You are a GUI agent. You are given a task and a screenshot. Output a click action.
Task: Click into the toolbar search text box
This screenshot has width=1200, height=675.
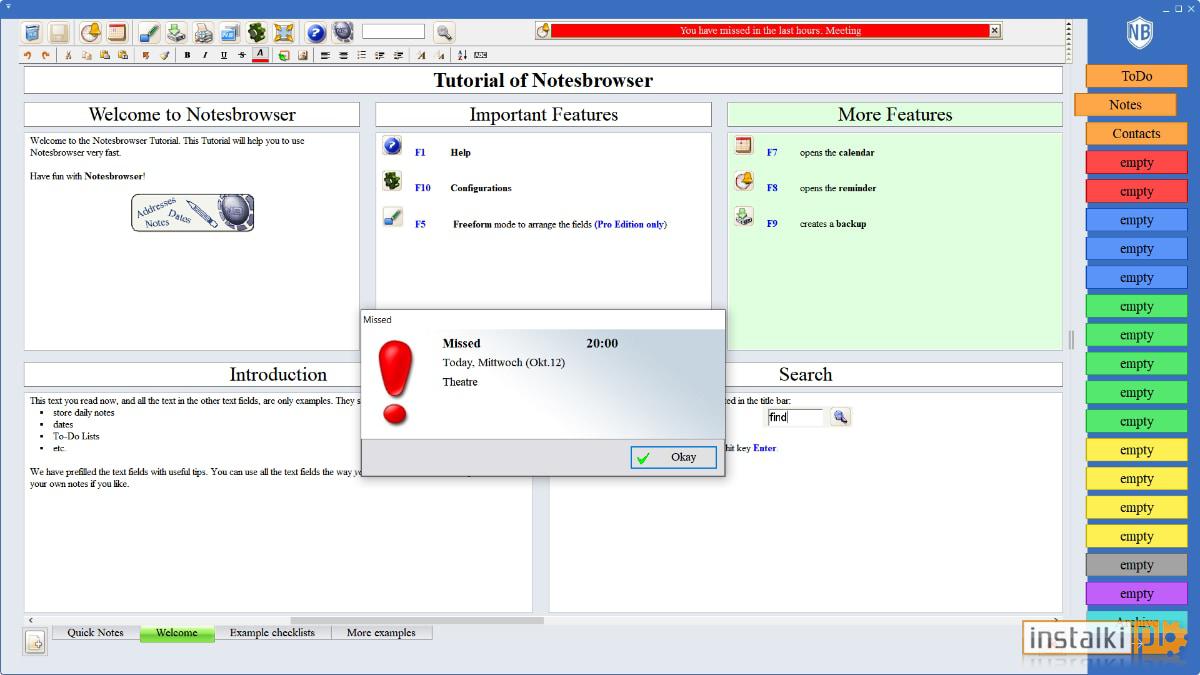(x=393, y=32)
